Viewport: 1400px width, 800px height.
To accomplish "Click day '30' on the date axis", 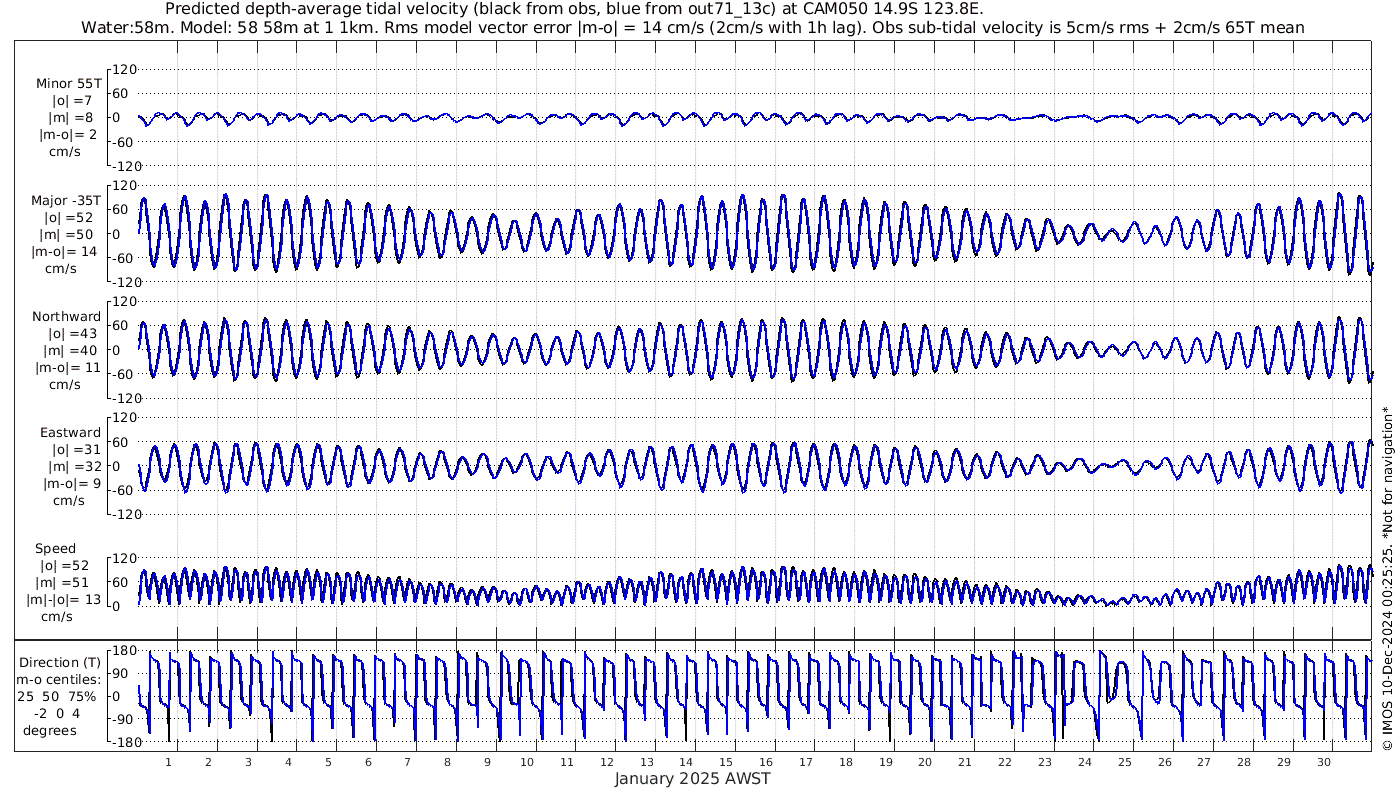I will pos(1324,762).
